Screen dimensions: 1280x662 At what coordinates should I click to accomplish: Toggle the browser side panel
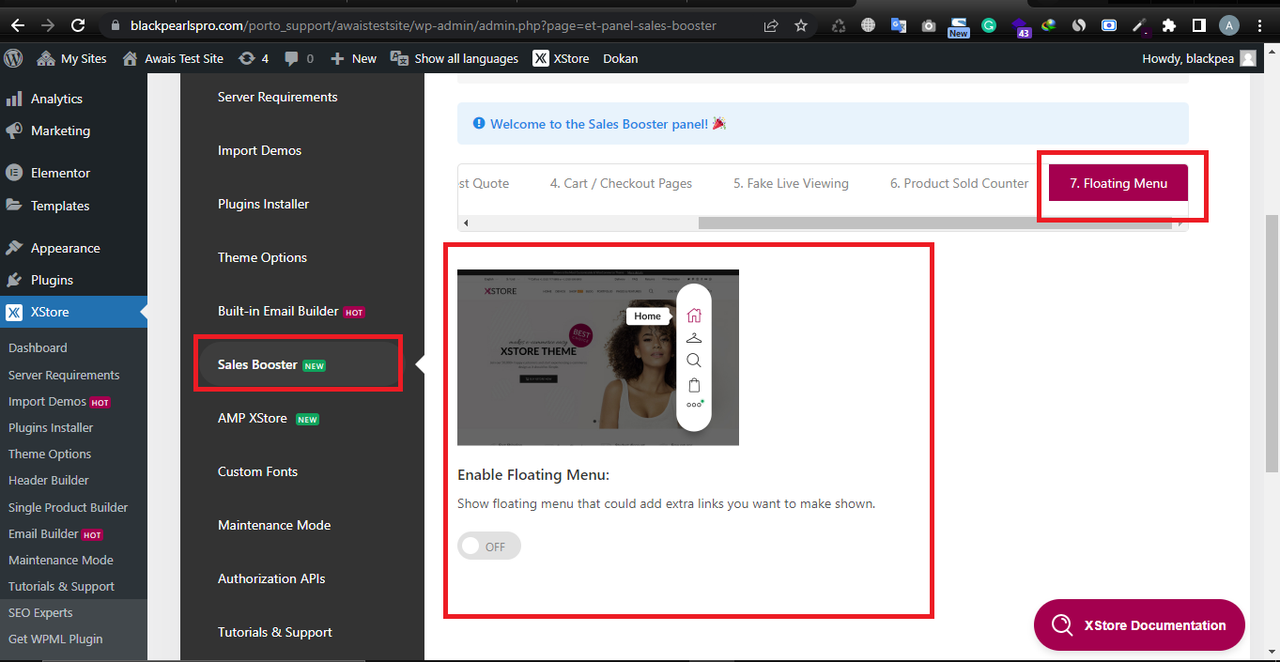[1198, 26]
